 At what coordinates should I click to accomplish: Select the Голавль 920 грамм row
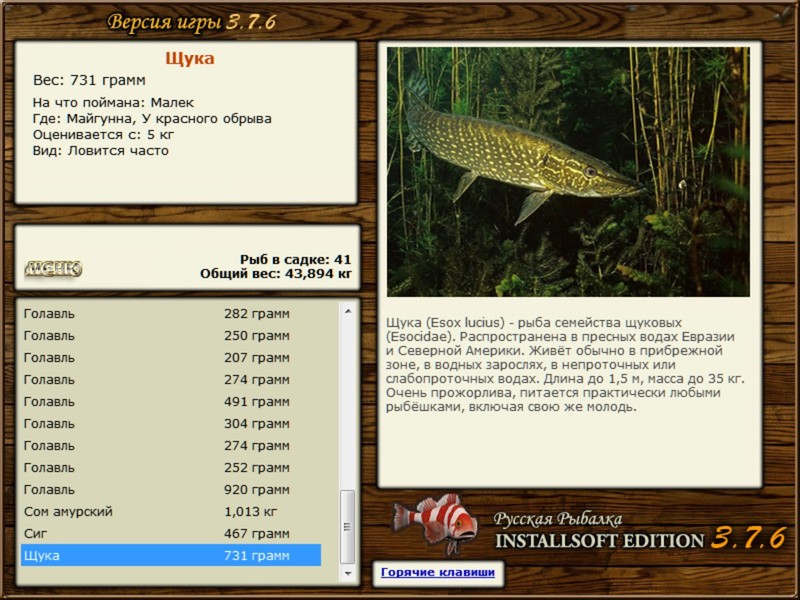(171, 489)
